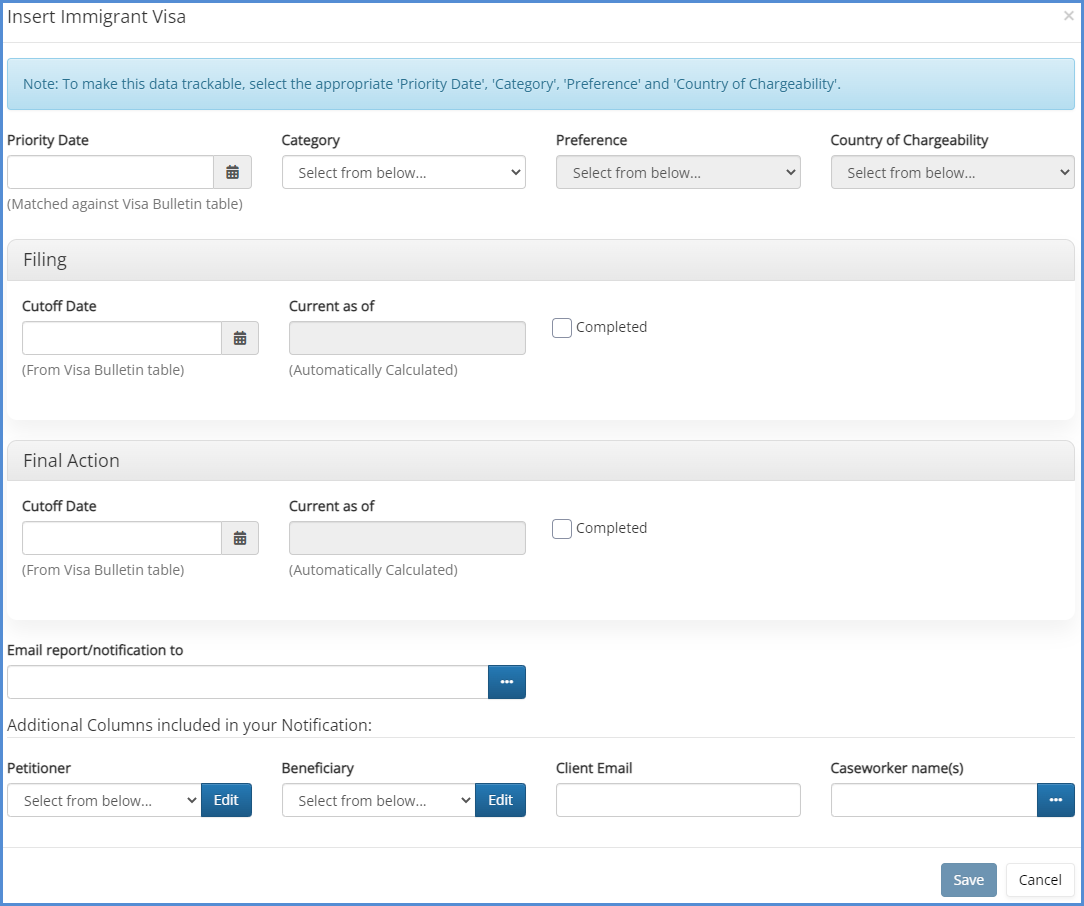The width and height of the screenshot is (1084, 906).
Task: Click Edit button next to Beneficiary
Action: coord(500,800)
